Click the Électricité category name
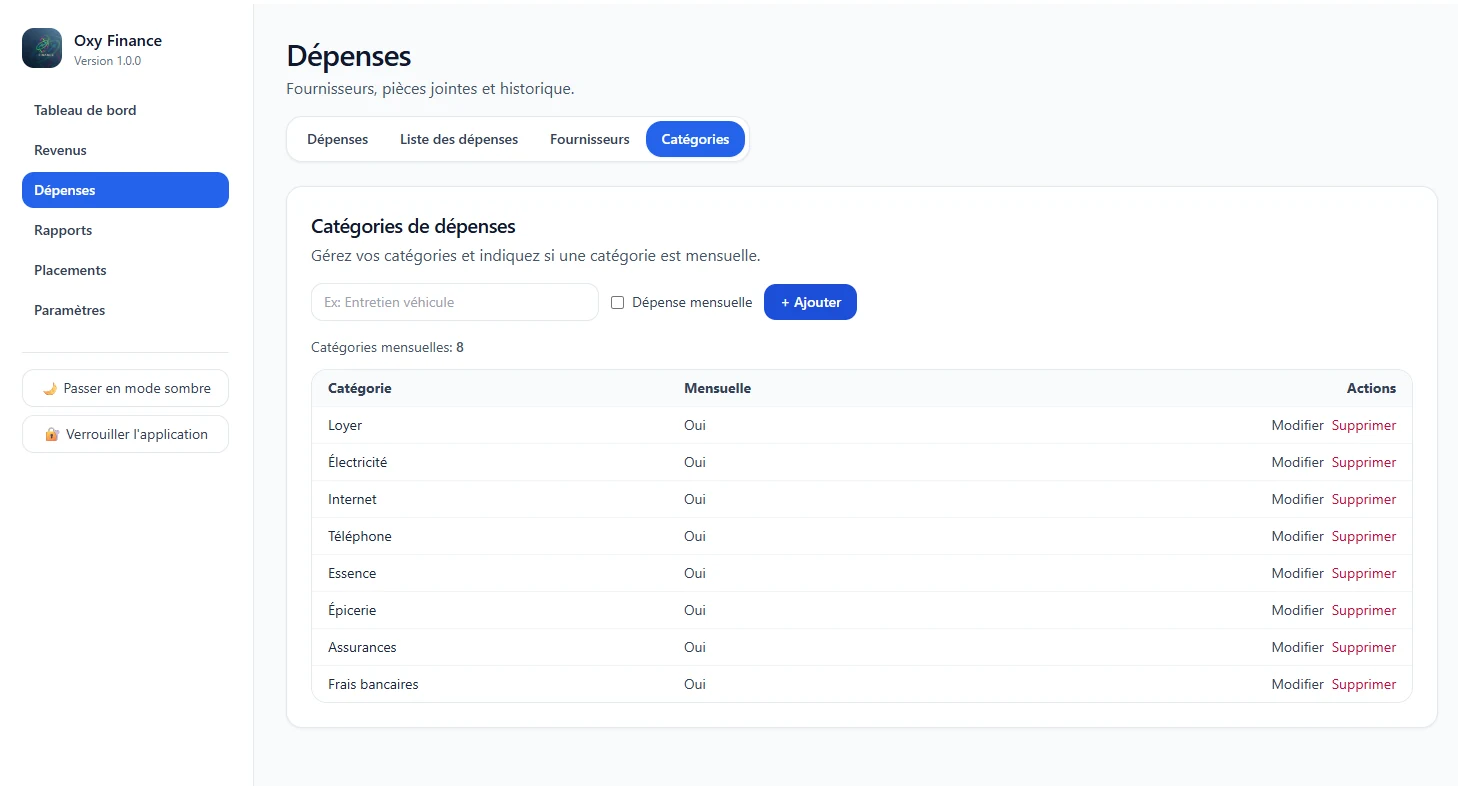 [357, 462]
